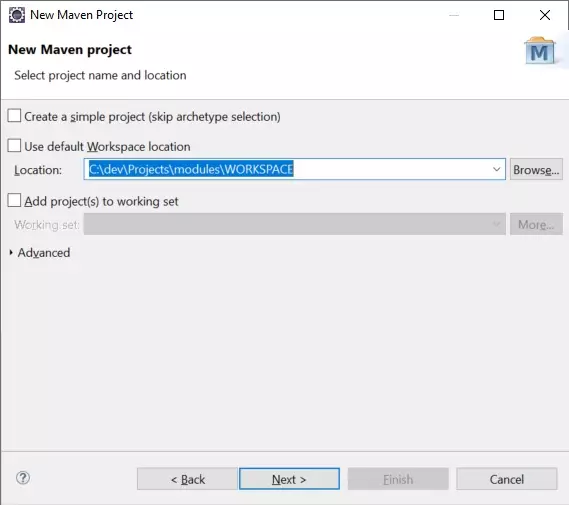
Task: Check Use default Workspace location
Action: (14, 145)
